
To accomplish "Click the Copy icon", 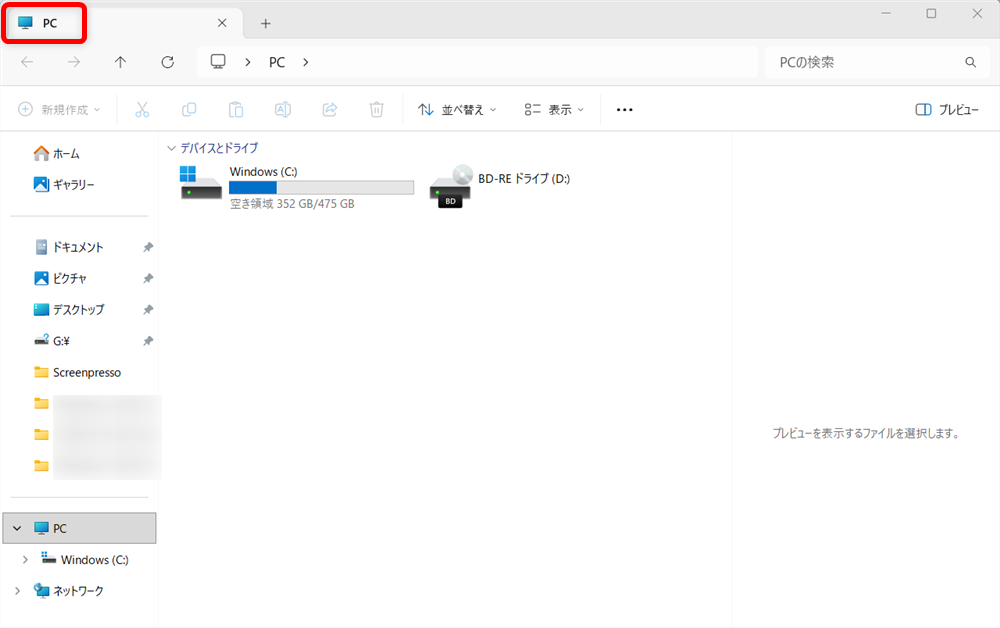I will [189, 109].
